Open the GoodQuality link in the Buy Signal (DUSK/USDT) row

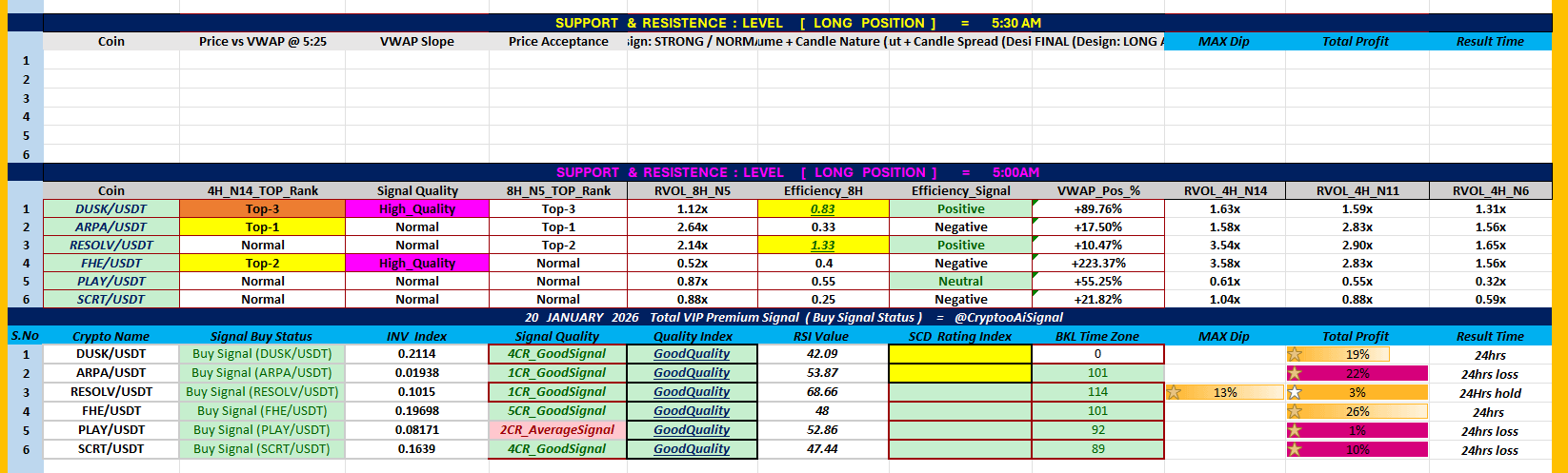point(692,354)
